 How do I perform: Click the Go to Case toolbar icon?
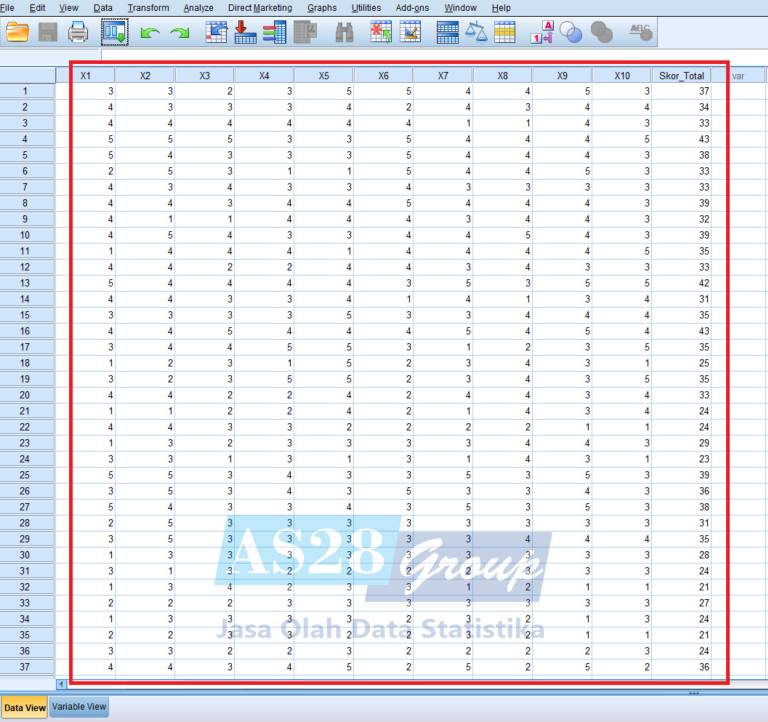pos(217,32)
